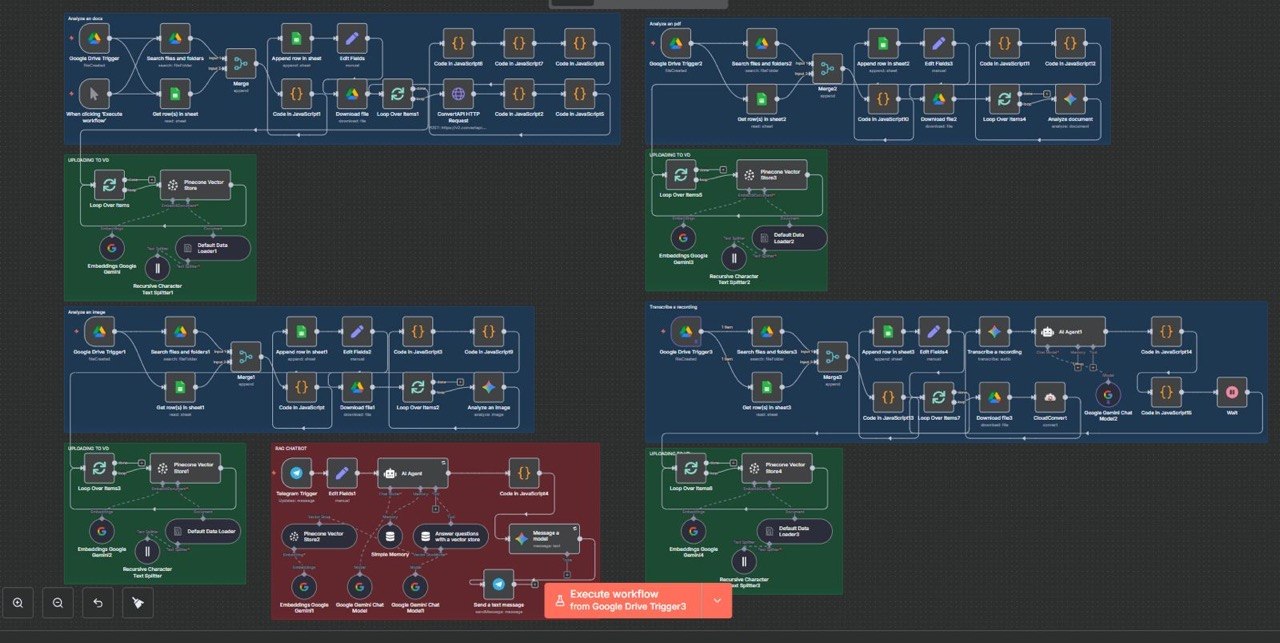Open the AI Agent node in RAG chatbot
1280x643 pixels.
tap(413, 472)
